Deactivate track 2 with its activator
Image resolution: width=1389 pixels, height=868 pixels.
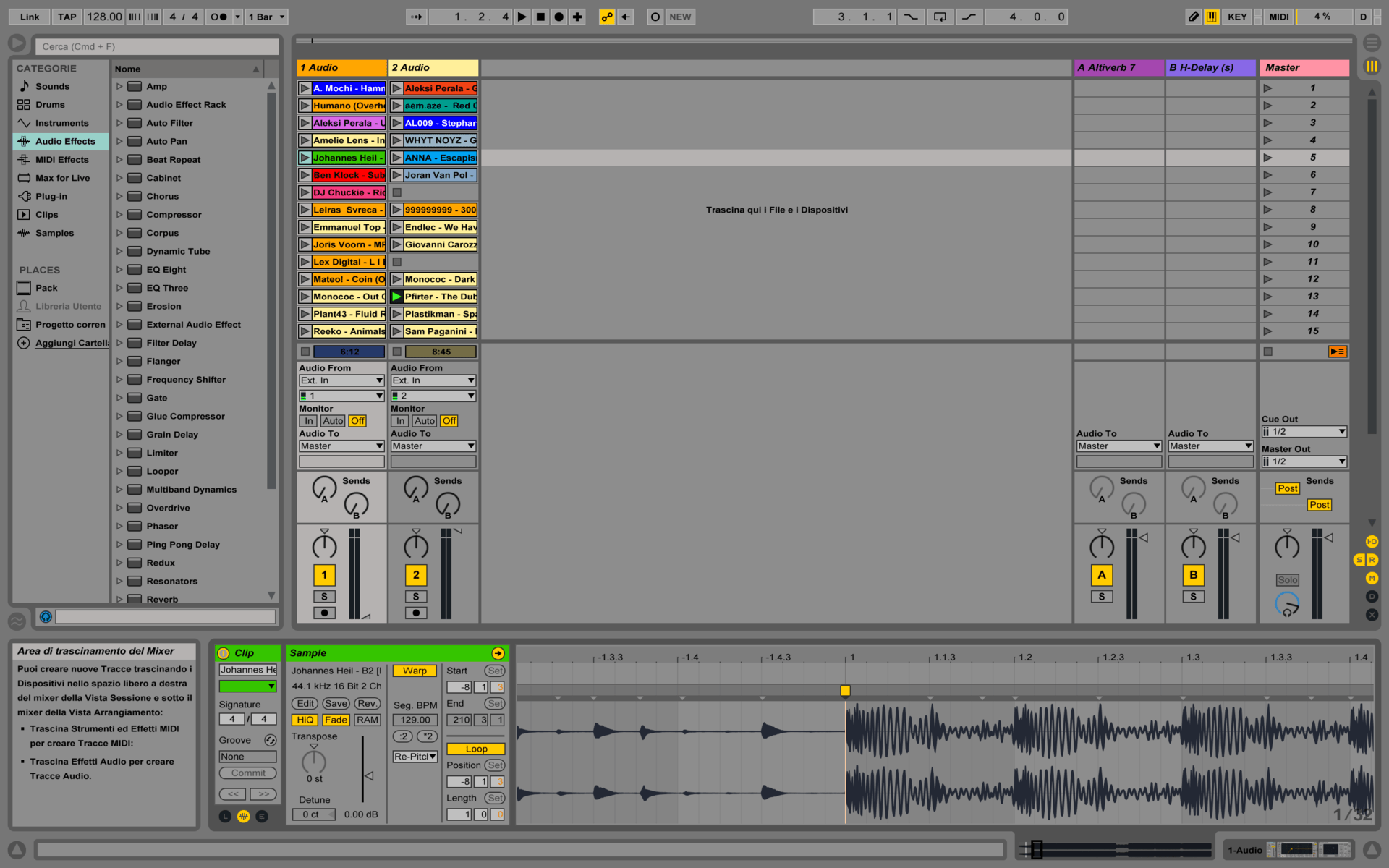coord(416,575)
